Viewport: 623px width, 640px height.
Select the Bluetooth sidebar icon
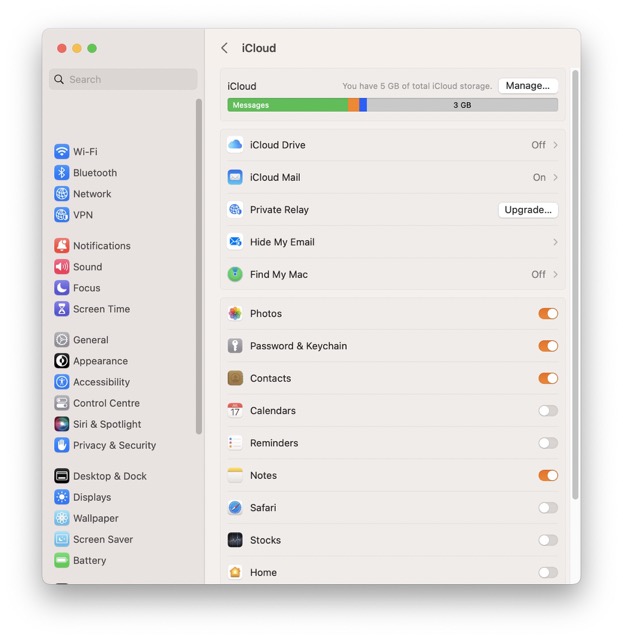(62, 173)
